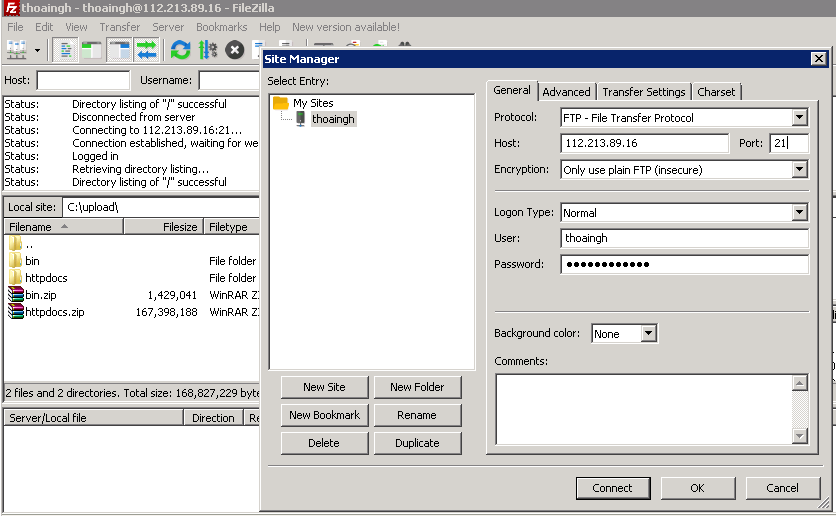Toggle transfer queue display icon
This screenshot has height=516, width=836.
(147, 50)
